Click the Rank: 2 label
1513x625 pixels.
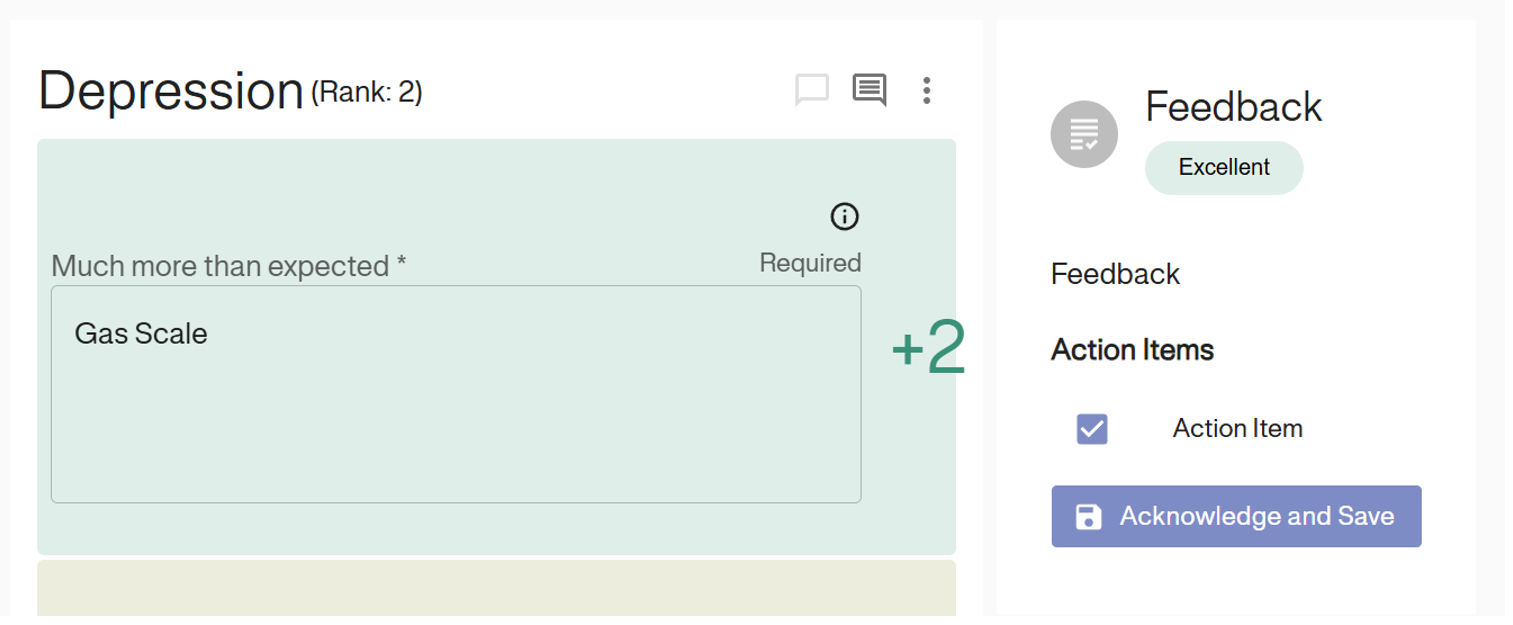coord(367,93)
